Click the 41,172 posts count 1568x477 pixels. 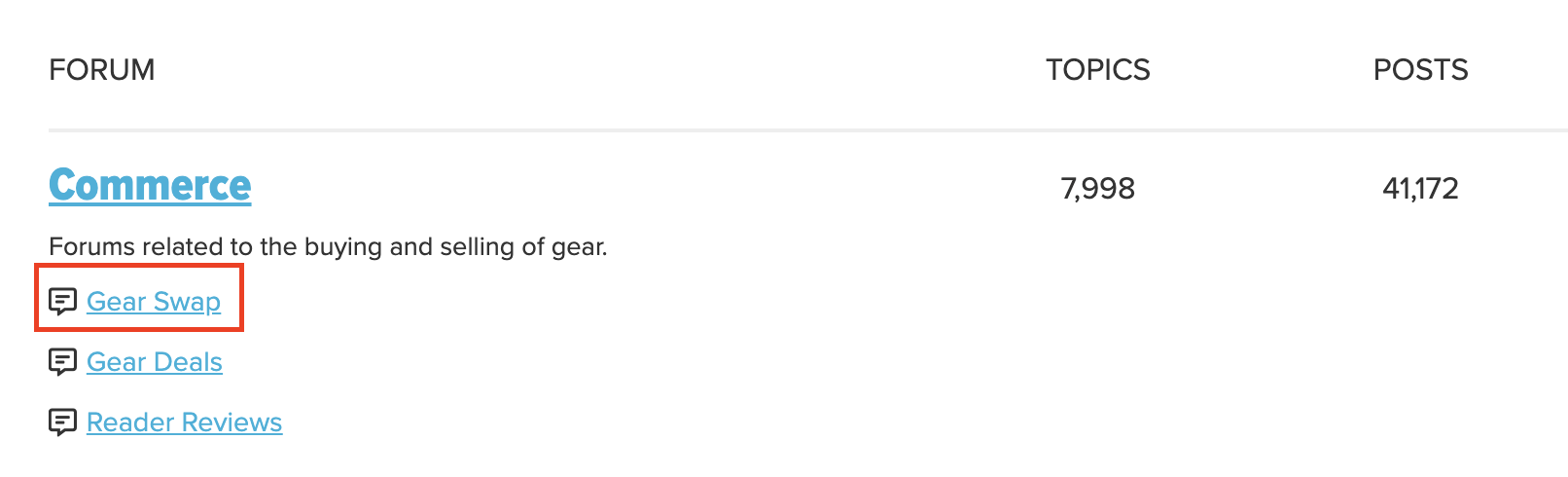pyautogui.click(x=1420, y=188)
